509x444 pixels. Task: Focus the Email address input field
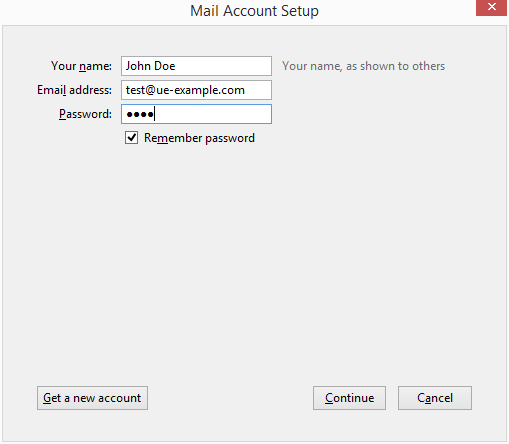[x=196, y=90]
